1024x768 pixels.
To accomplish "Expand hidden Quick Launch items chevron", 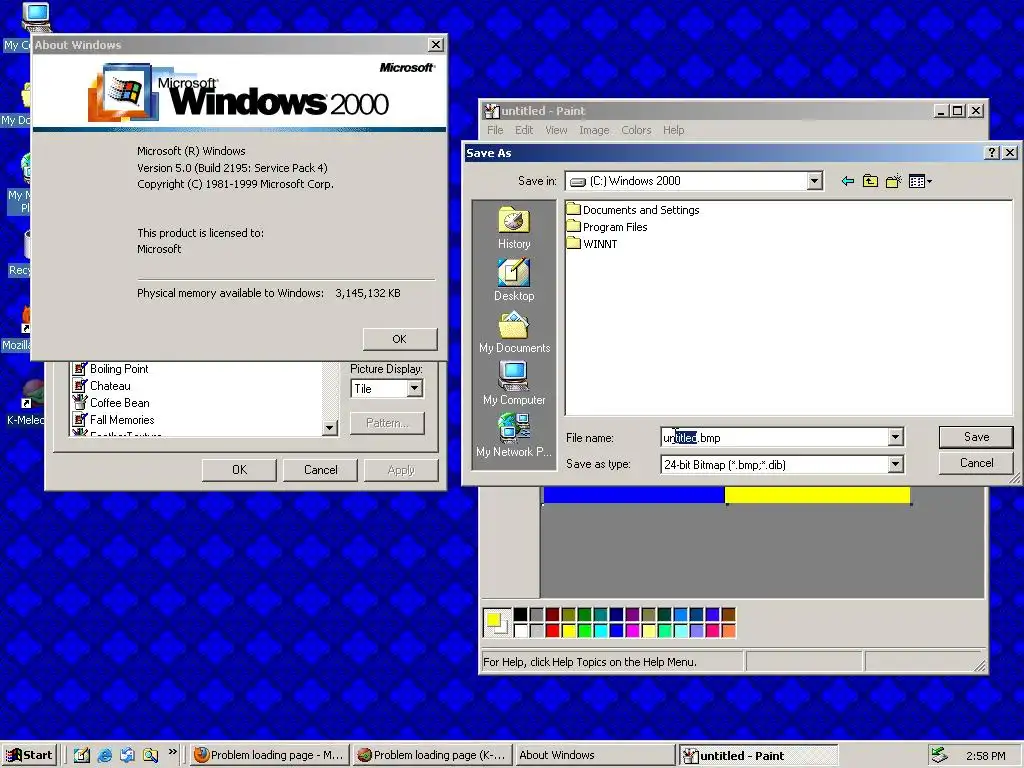I will click(172, 752).
